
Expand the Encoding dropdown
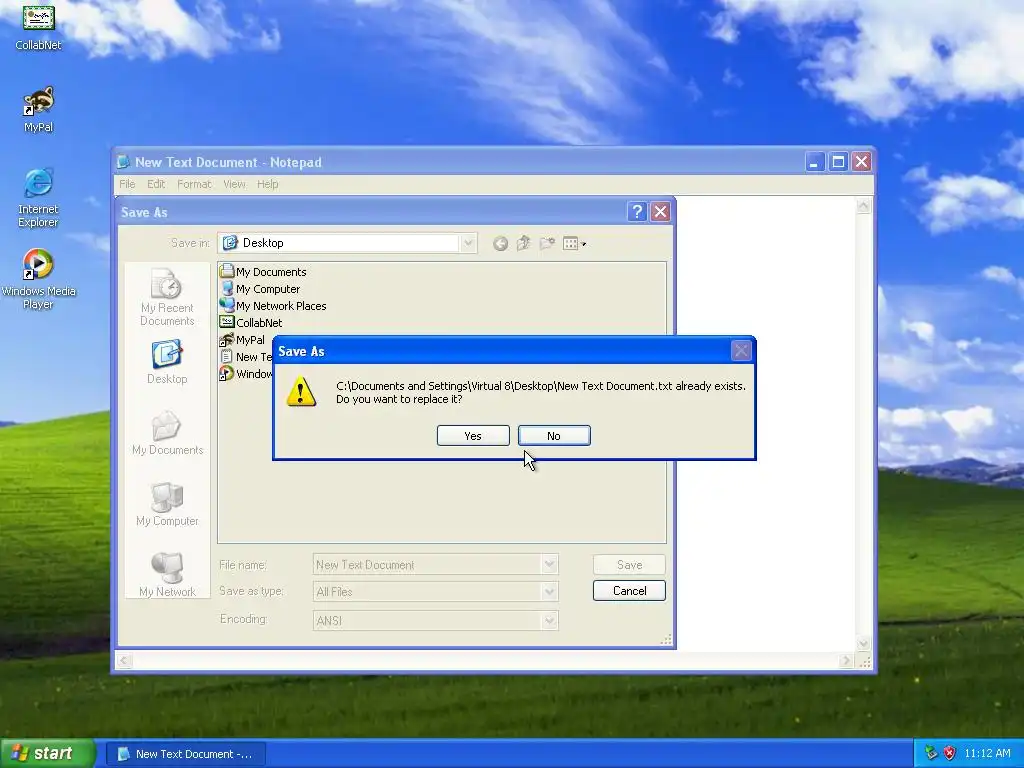pyautogui.click(x=549, y=620)
